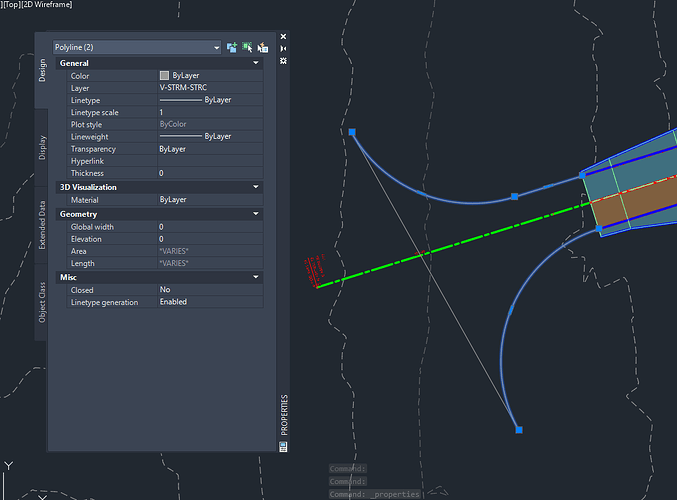Screen dimensions: 677x500
Task: Click the green dashed alignment line
Action: point(453,246)
